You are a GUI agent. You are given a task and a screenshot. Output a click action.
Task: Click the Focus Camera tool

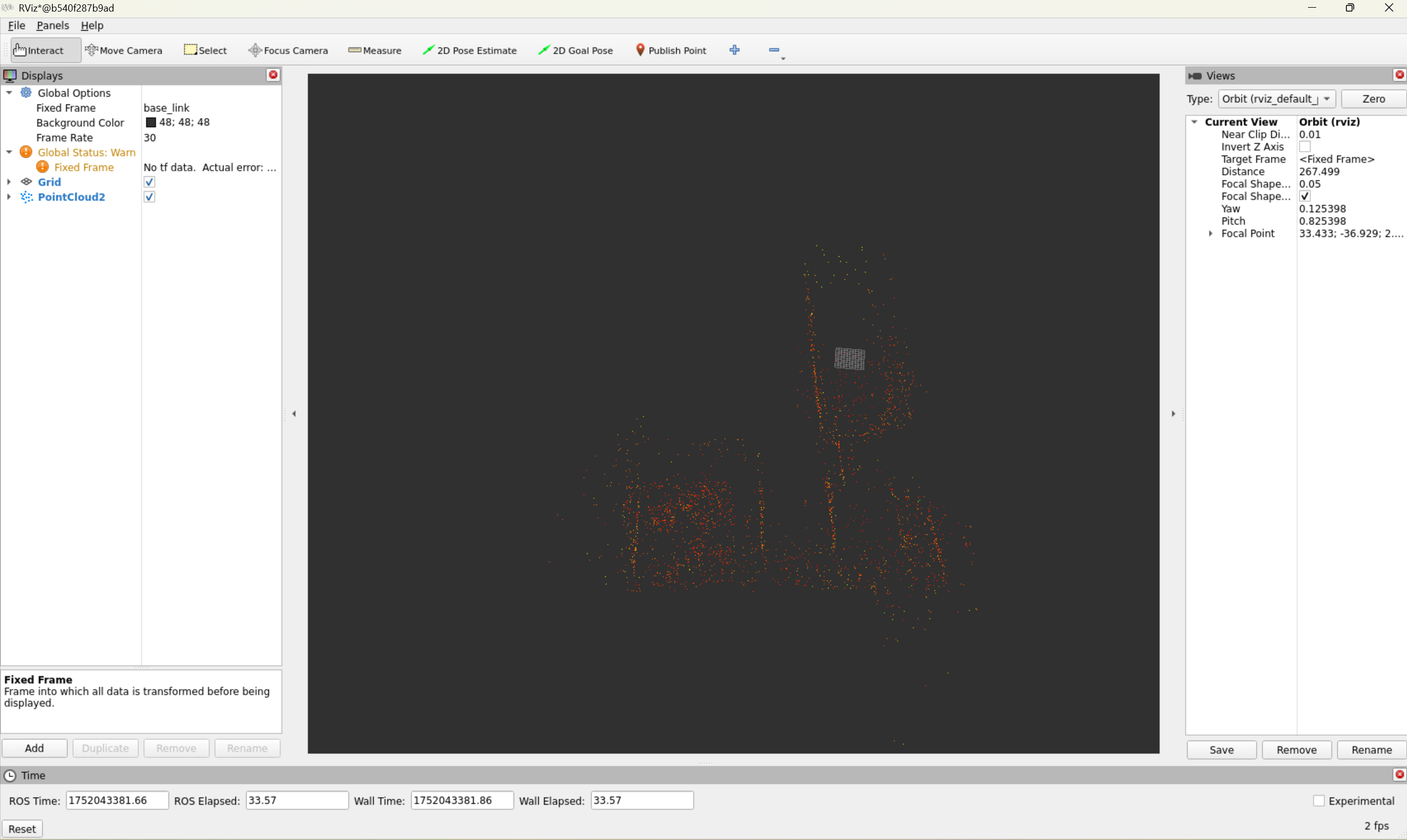pyautogui.click(x=288, y=51)
